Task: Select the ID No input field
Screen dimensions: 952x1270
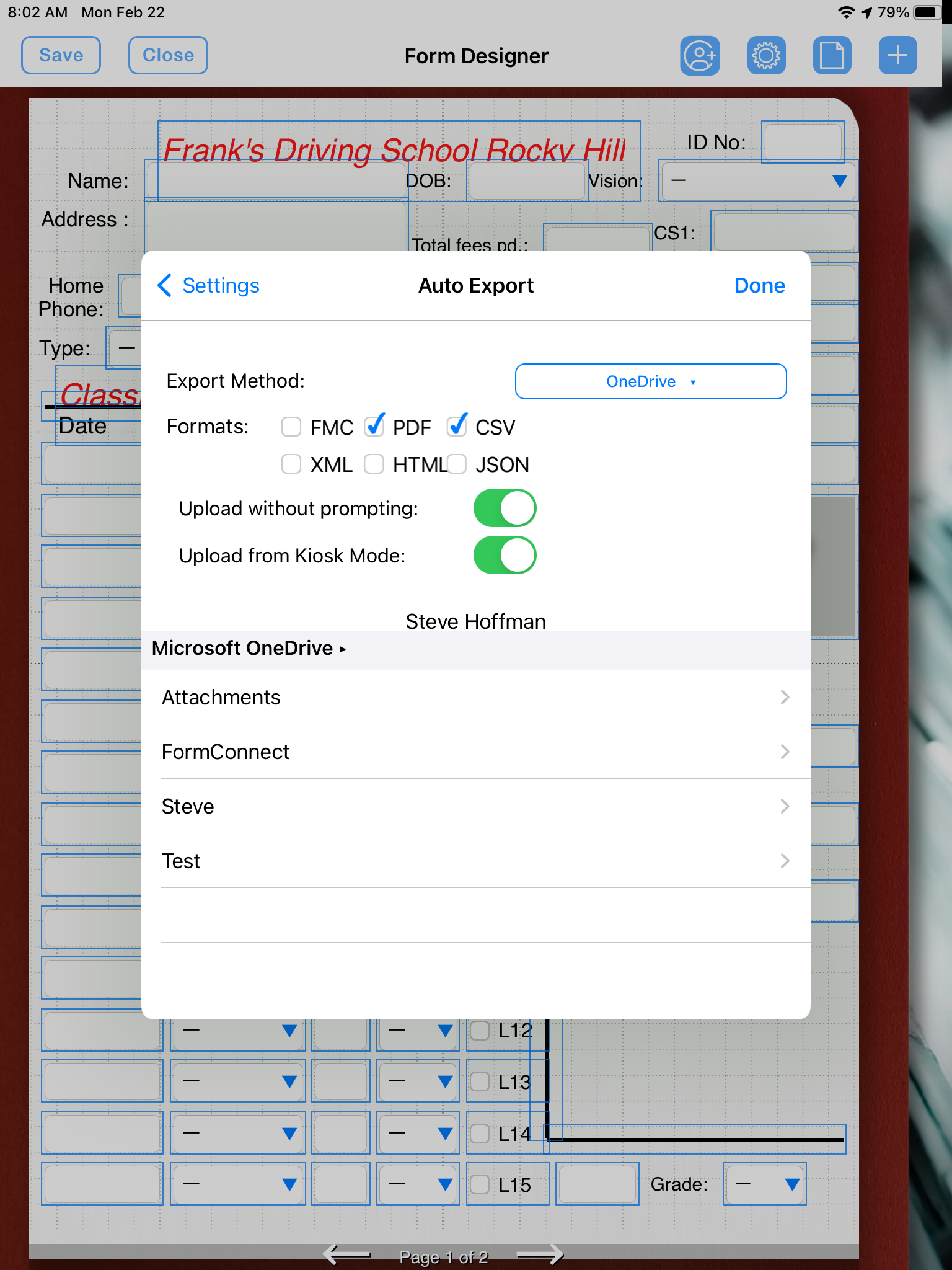Action: (x=803, y=142)
